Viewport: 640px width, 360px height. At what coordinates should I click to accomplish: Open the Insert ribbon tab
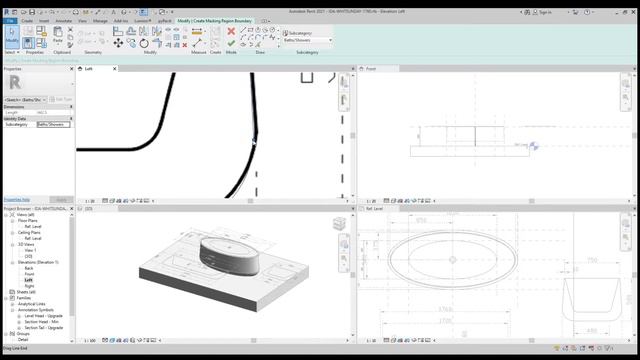tap(44, 21)
